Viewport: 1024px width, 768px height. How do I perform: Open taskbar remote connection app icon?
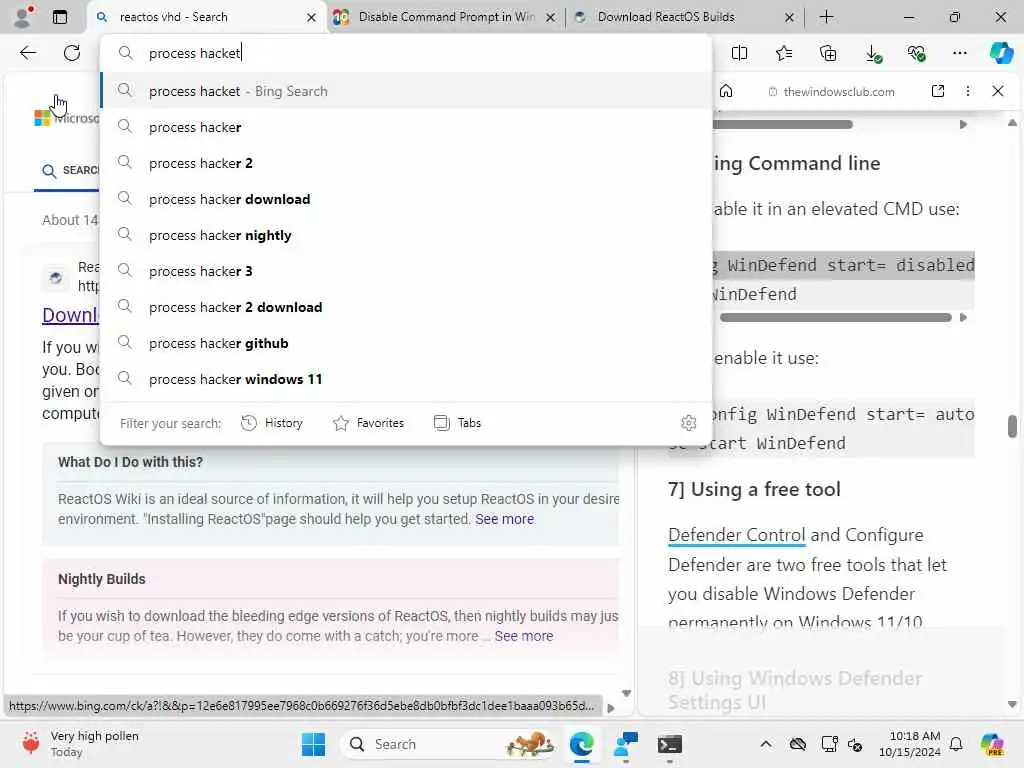tap(626, 744)
